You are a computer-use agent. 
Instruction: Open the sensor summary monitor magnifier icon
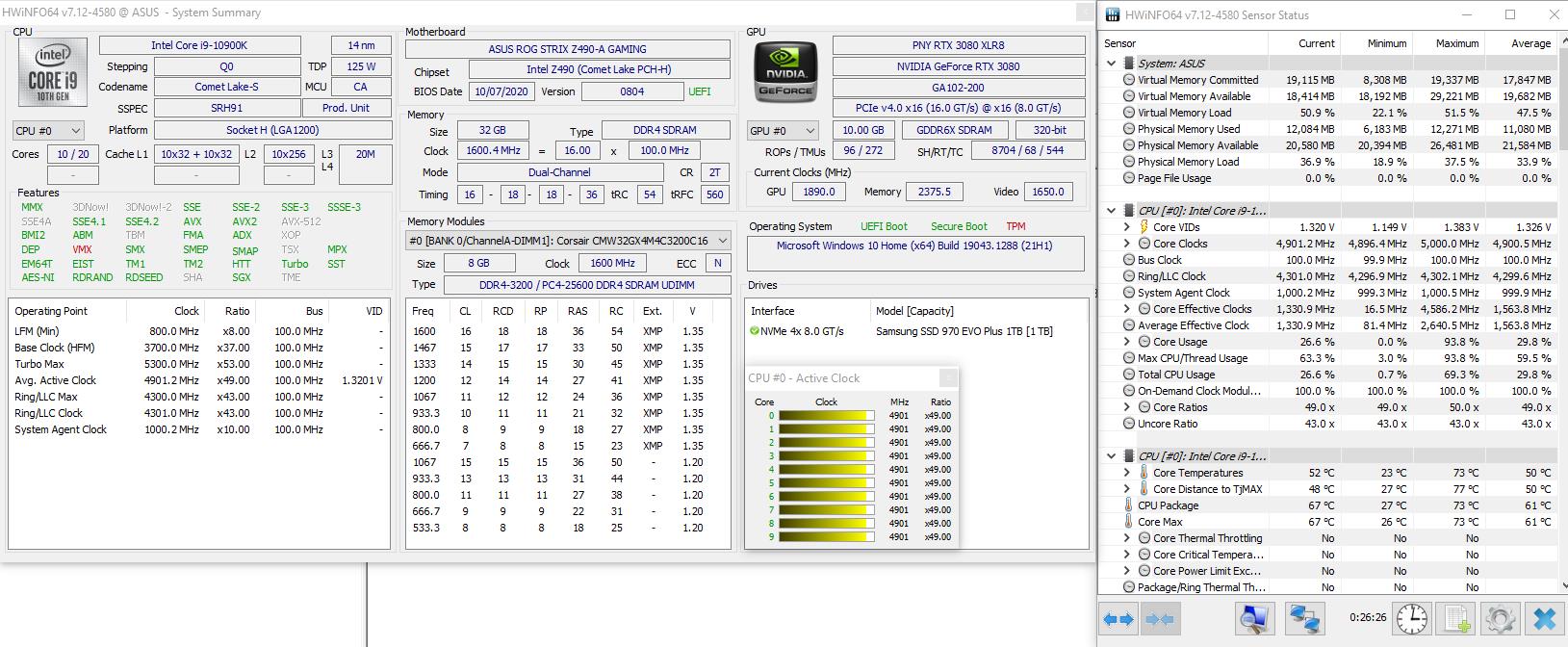1254,618
